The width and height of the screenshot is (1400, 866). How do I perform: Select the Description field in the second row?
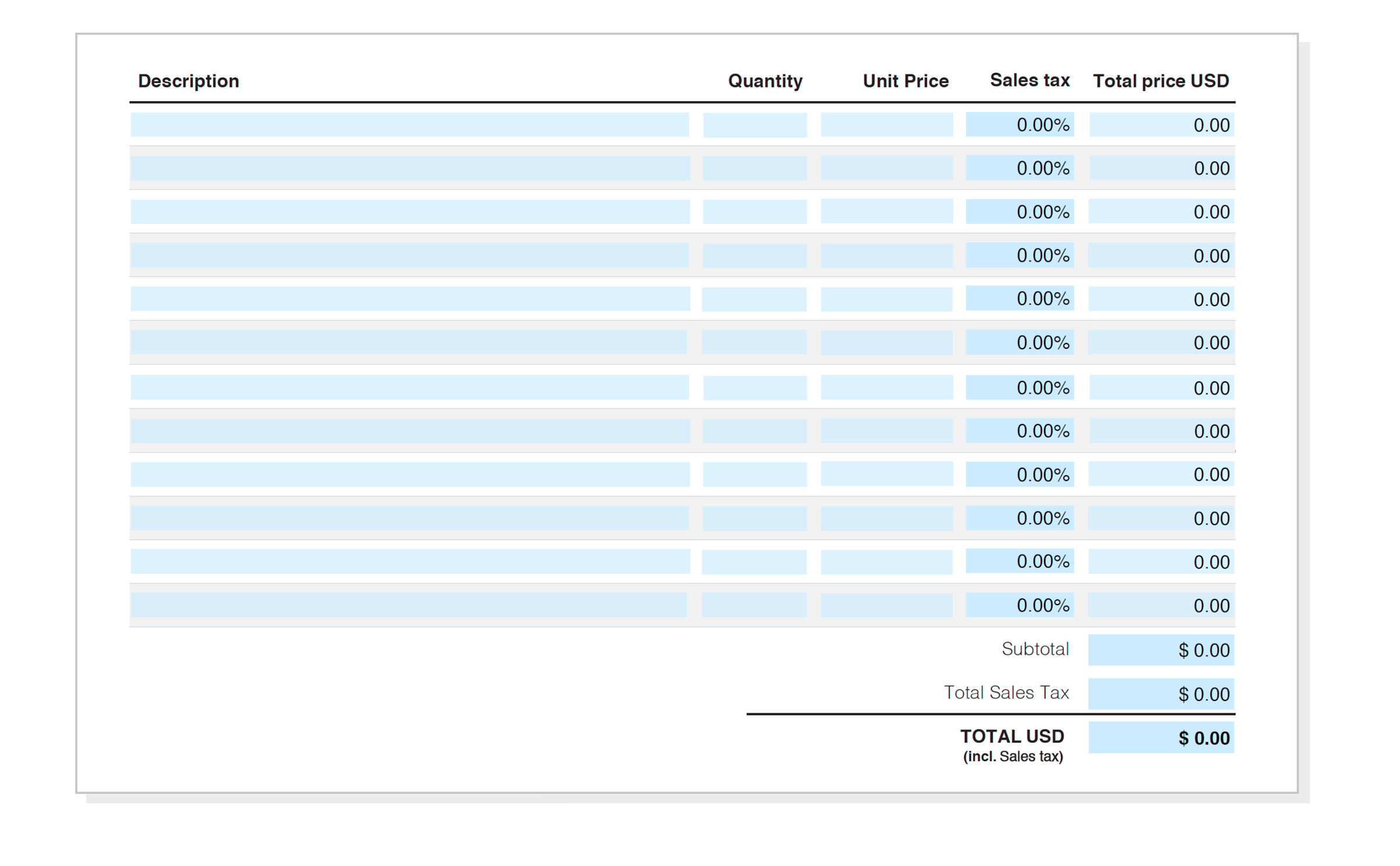pyautogui.click(x=408, y=168)
